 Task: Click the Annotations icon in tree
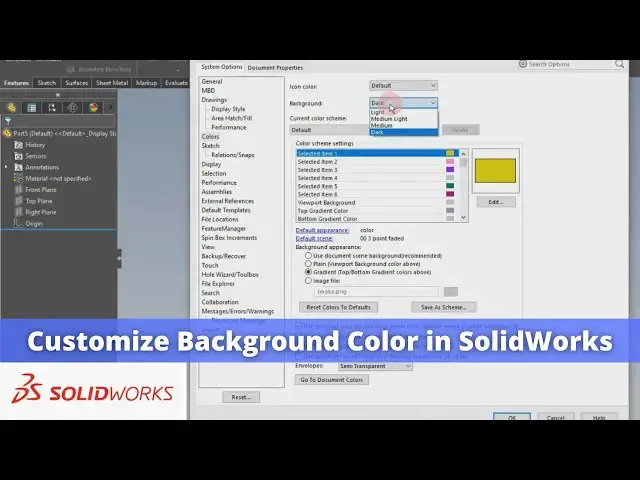[x=19, y=167]
